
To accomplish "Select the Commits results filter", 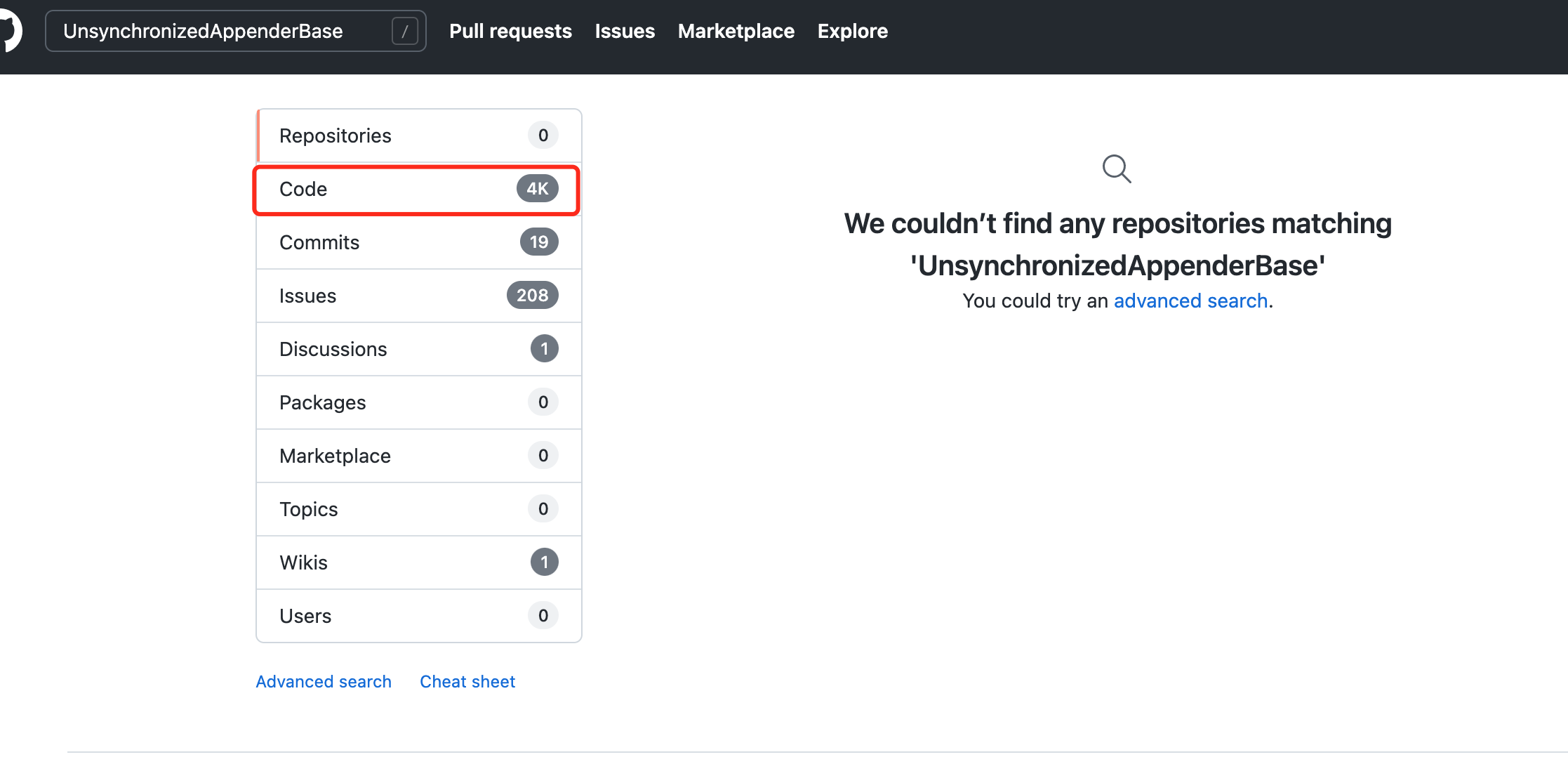I will [419, 242].
